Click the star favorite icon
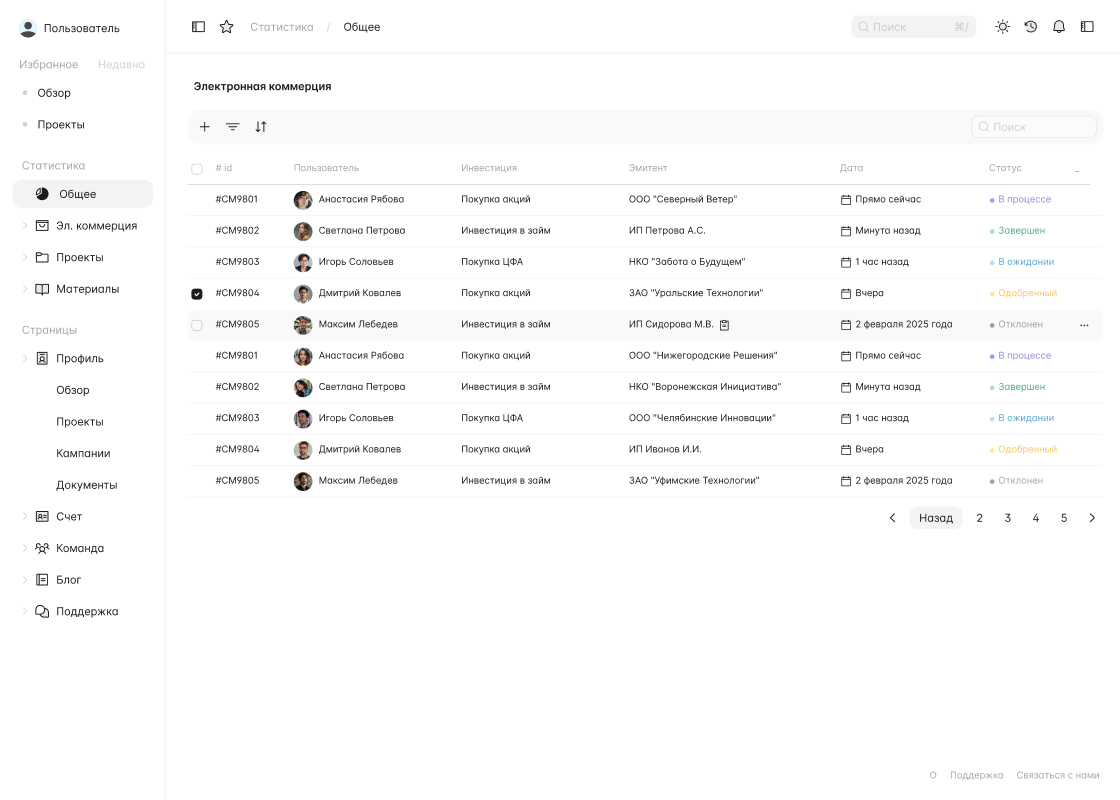The image size is (1120, 800). pyautogui.click(x=226, y=27)
